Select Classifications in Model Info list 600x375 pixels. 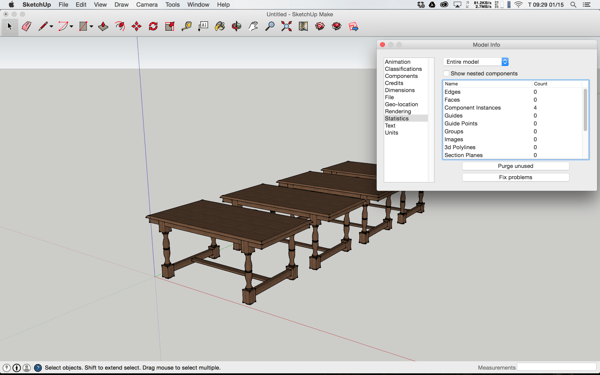click(x=403, y=69)
